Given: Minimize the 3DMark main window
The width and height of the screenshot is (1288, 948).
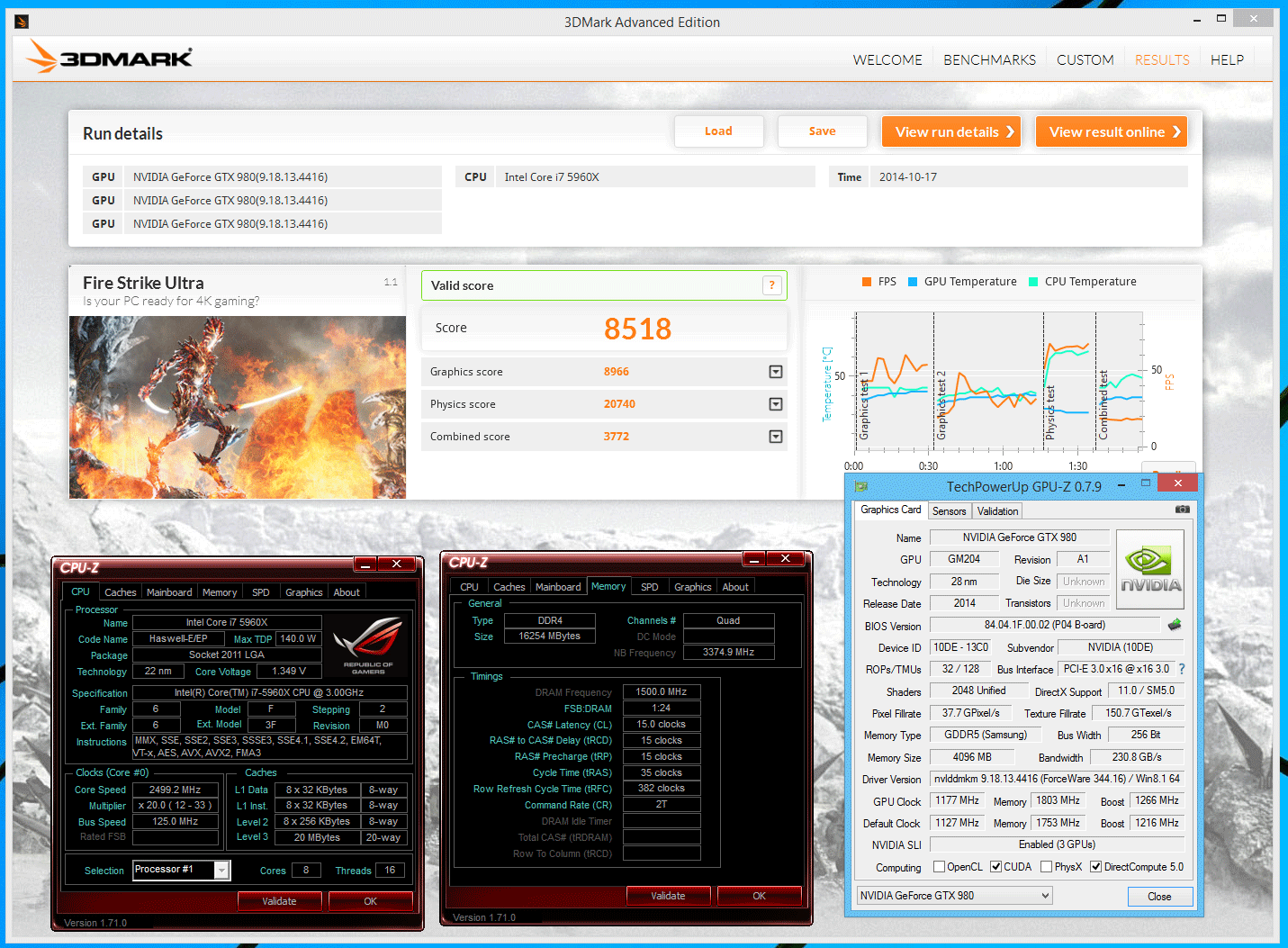Looking at the screenshot, I should point(1196,20).
